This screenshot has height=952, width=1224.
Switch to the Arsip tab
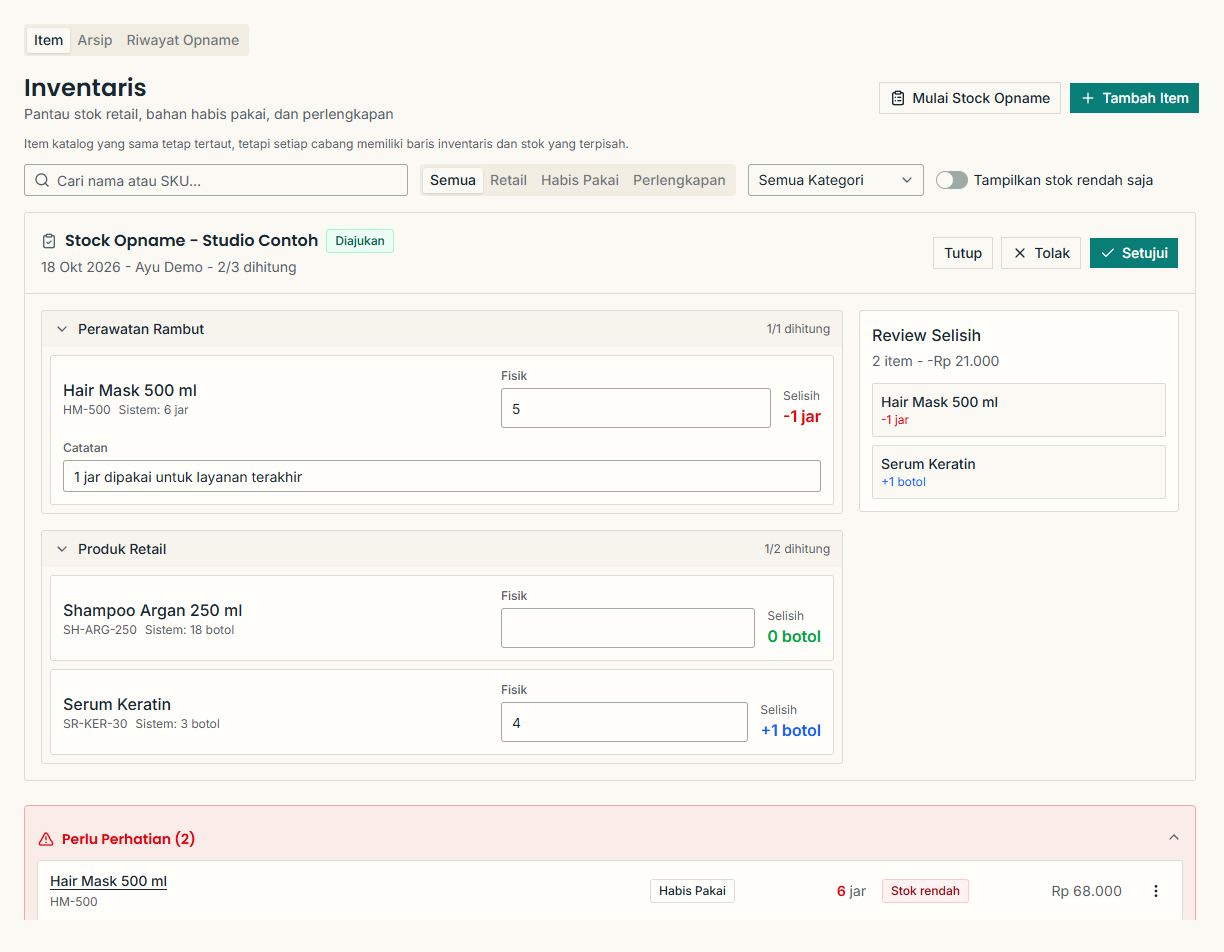coord(95,40)
